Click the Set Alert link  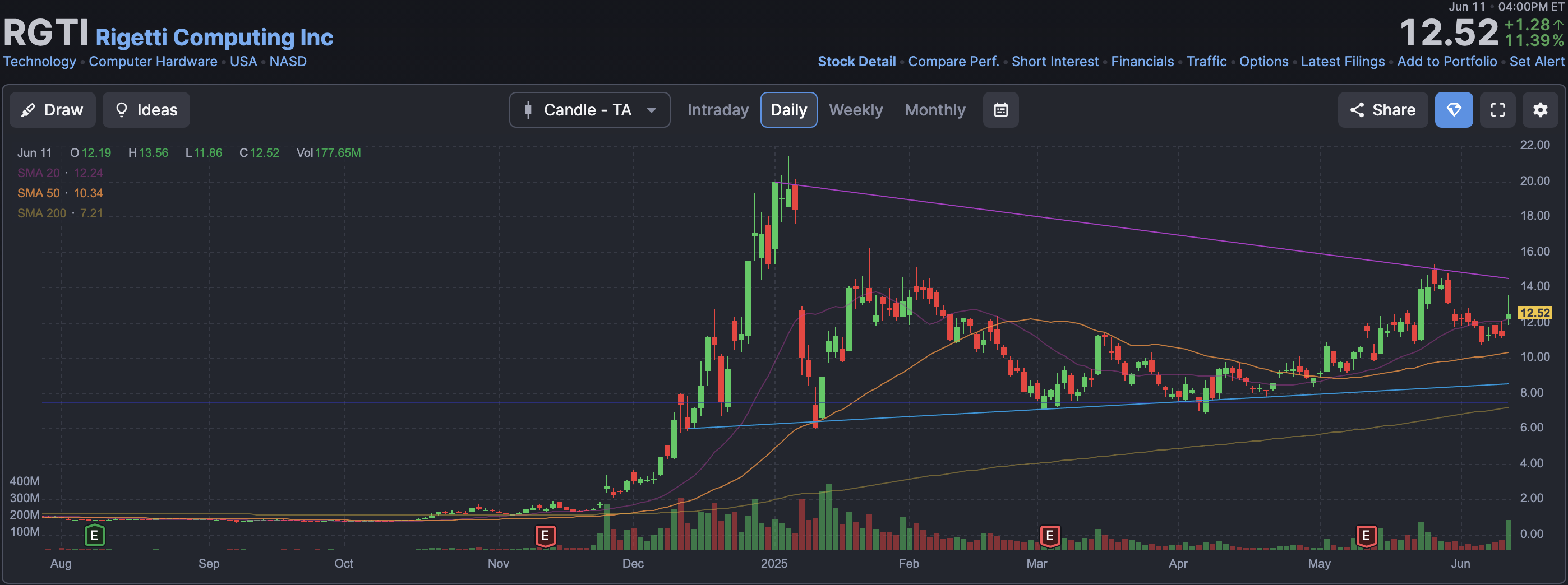1537,62
